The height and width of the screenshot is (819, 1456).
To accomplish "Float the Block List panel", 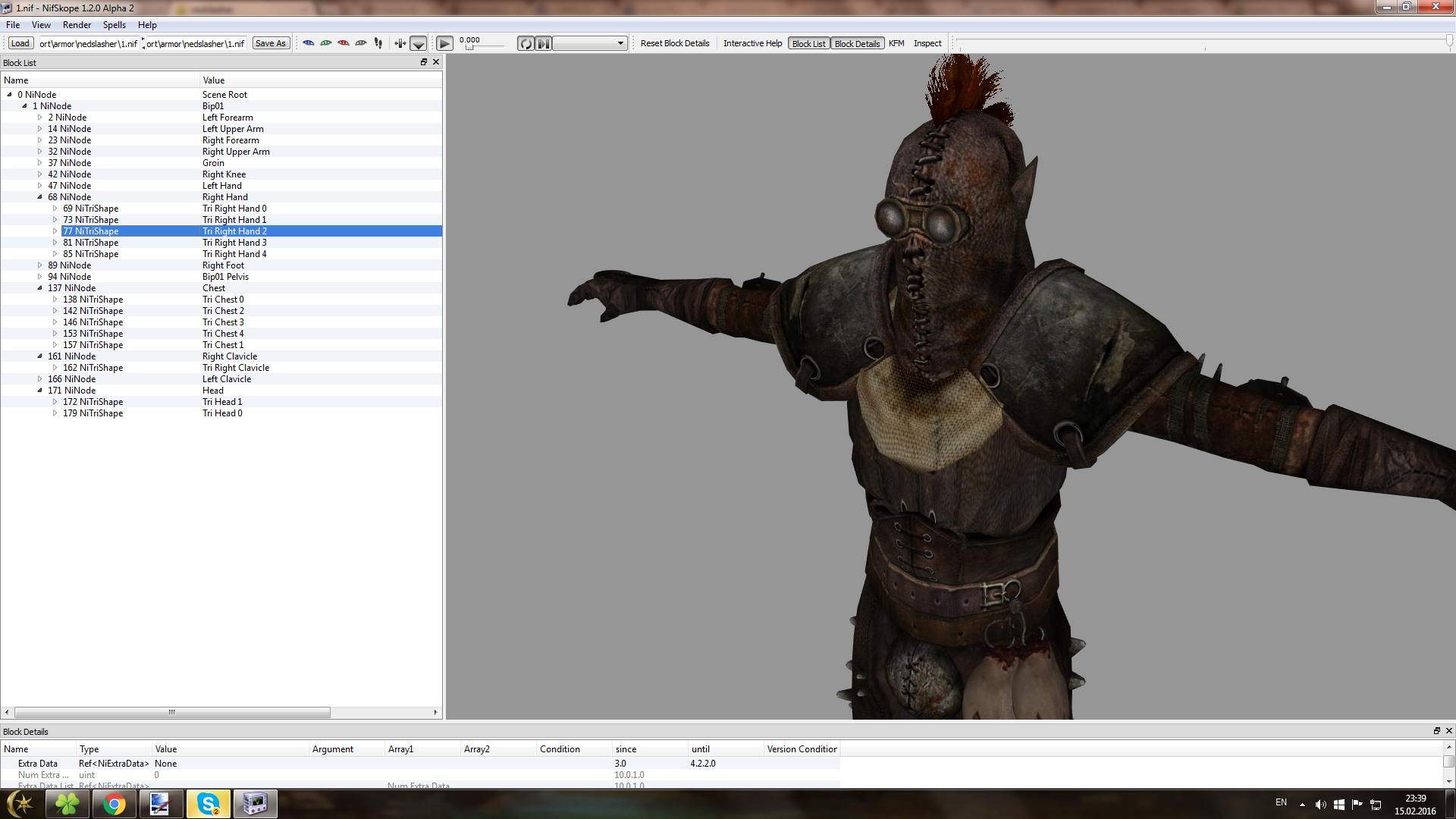I will (x=424, y=62).
